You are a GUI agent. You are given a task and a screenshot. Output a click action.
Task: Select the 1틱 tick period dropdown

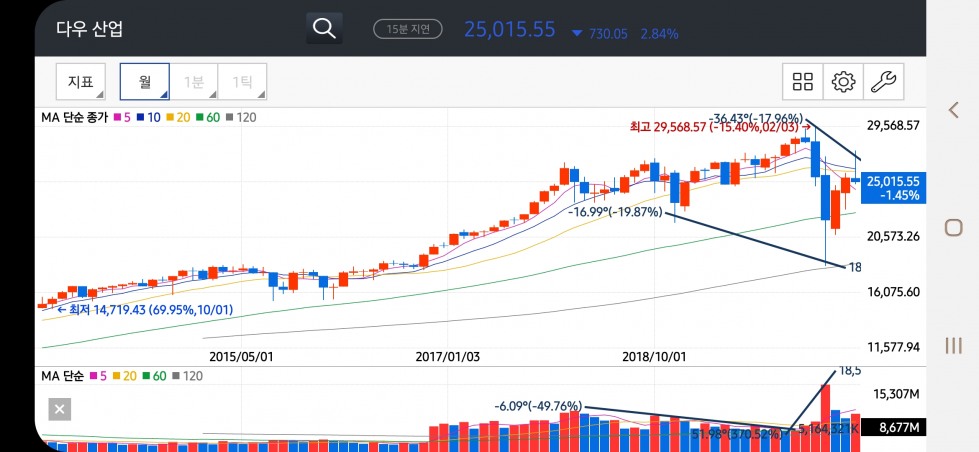(242, 81)
